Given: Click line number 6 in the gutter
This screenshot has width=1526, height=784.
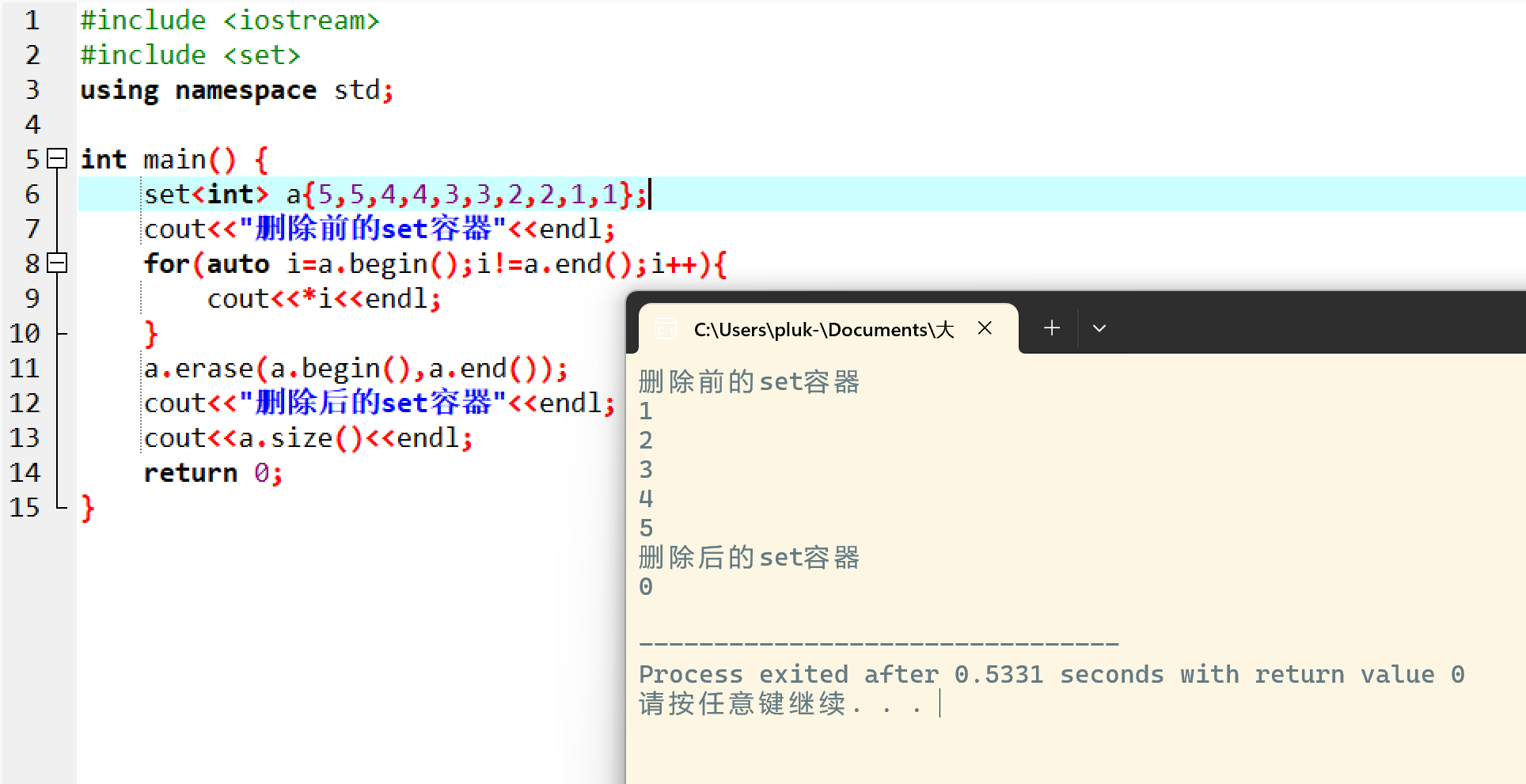Looking at the screenshot, I should point(32,194).
